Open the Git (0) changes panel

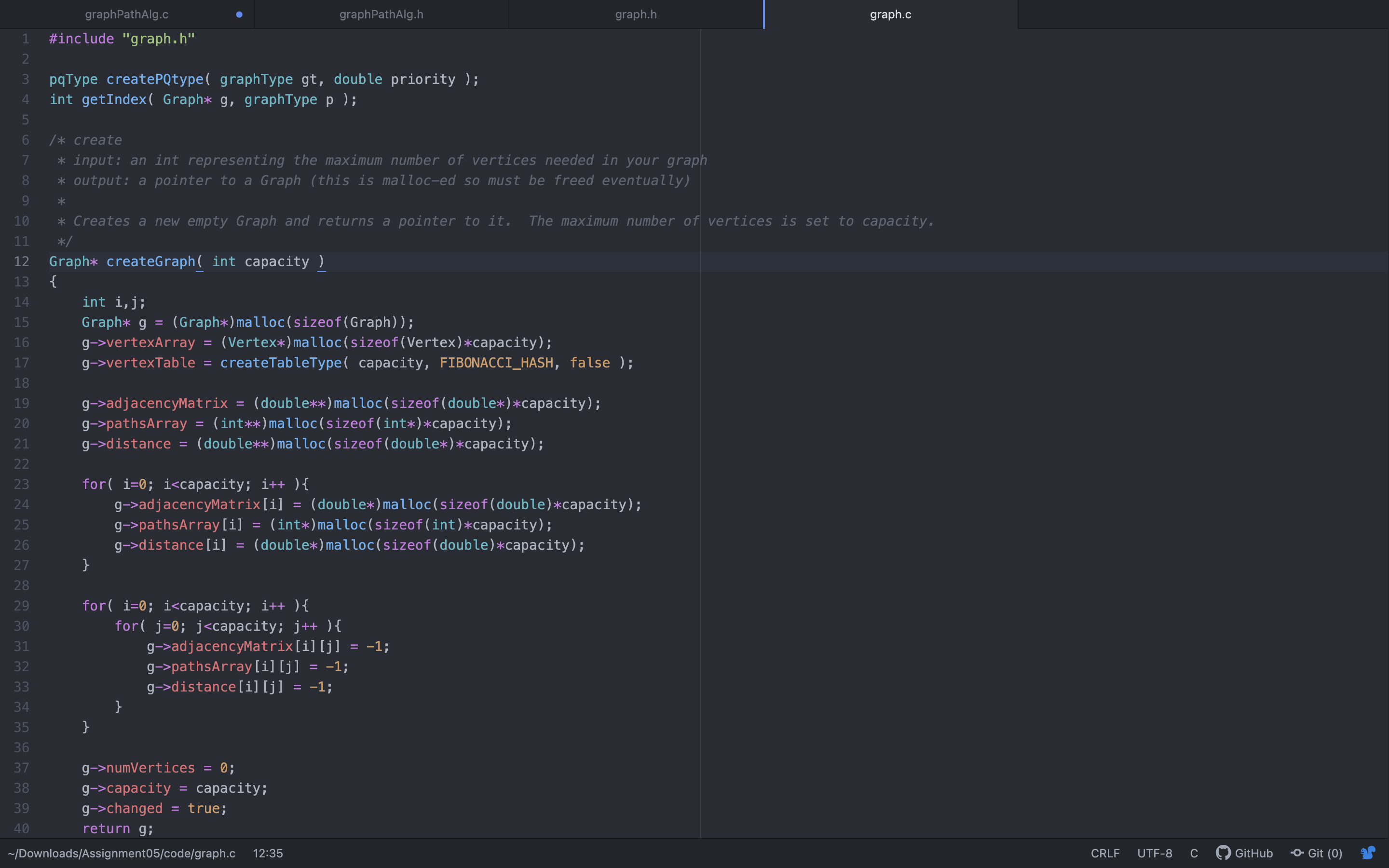pos(1317,853)
